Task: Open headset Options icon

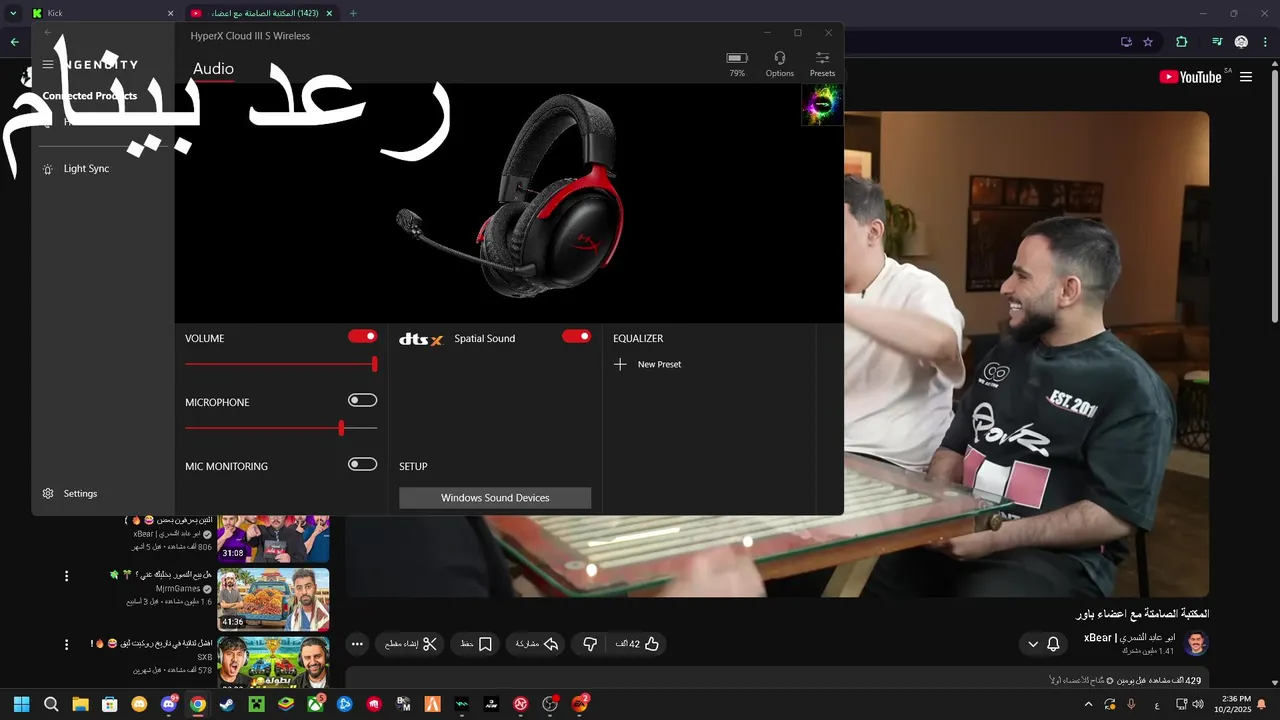Action: click(780, 64)
